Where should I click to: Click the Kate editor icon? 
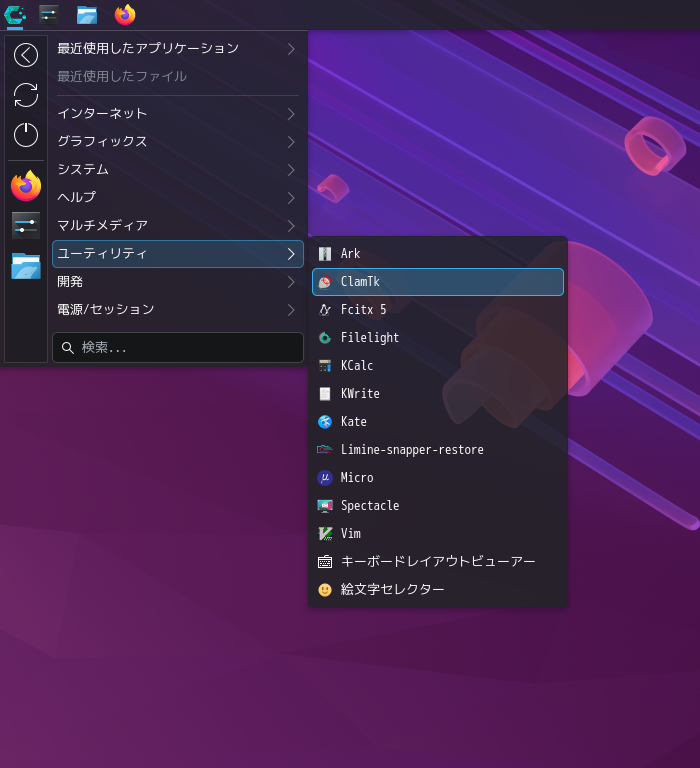(x=325, y=422)
